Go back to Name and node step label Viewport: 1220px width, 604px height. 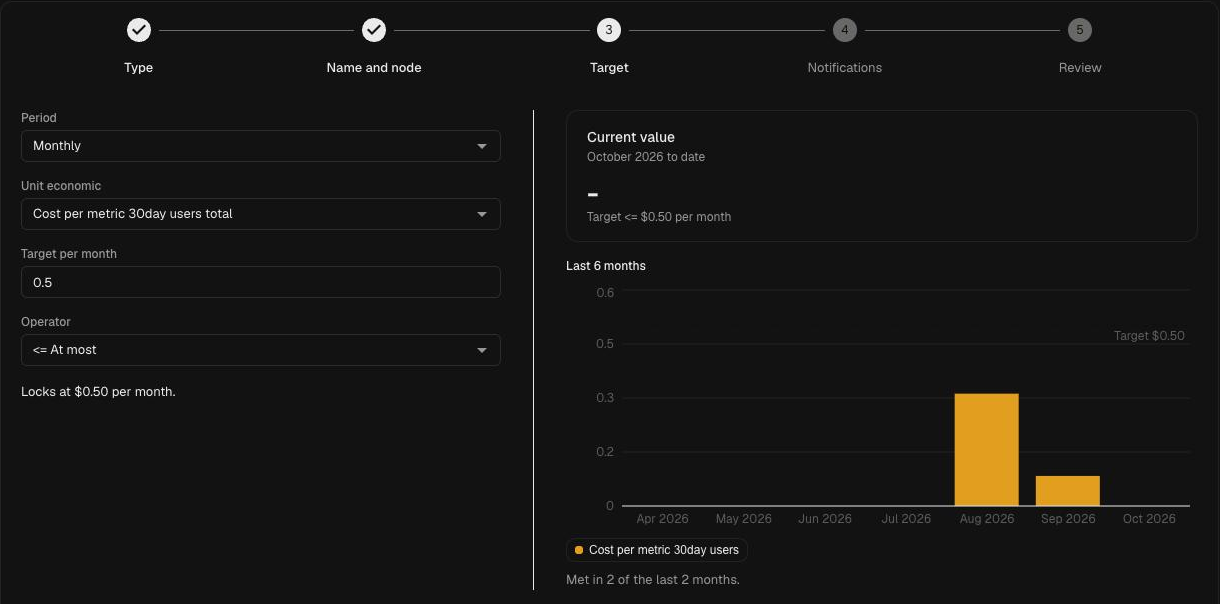point(374,68)
